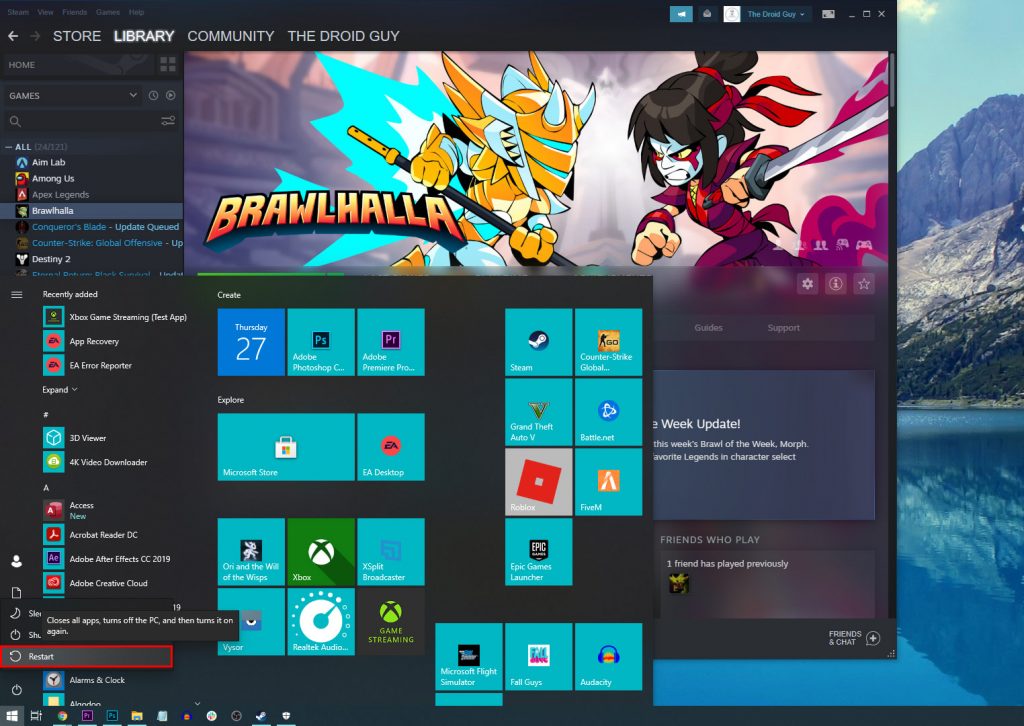Open Adobe Premiere Pro tile
The image size is (1024, 726).
(391, 342)
